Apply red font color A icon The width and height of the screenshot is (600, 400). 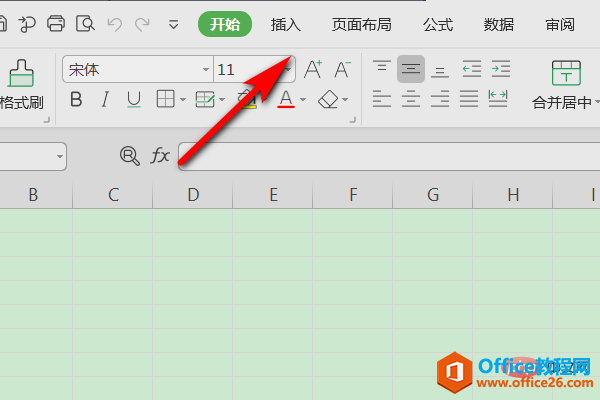coord(286,99)
